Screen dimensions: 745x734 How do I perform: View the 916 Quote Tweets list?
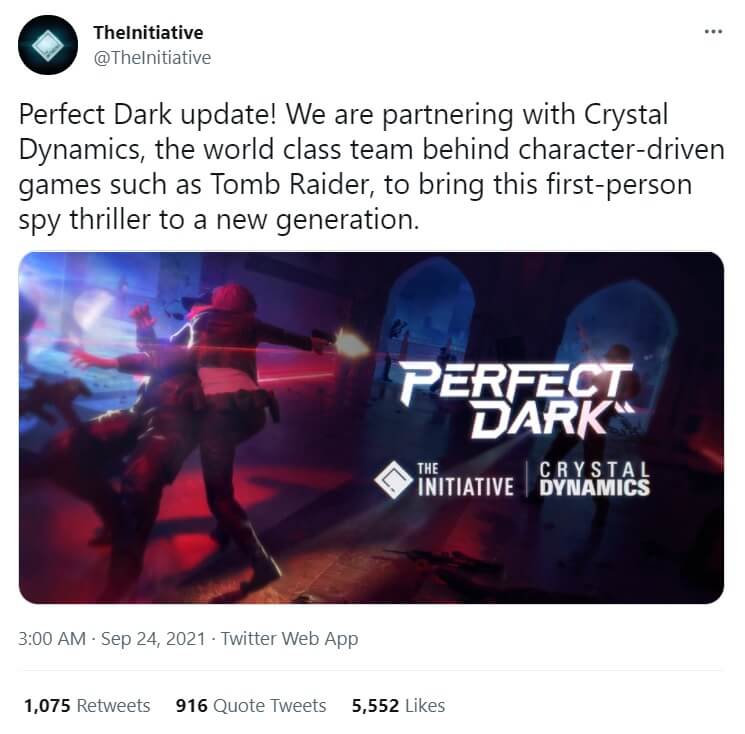pos(251,705)
